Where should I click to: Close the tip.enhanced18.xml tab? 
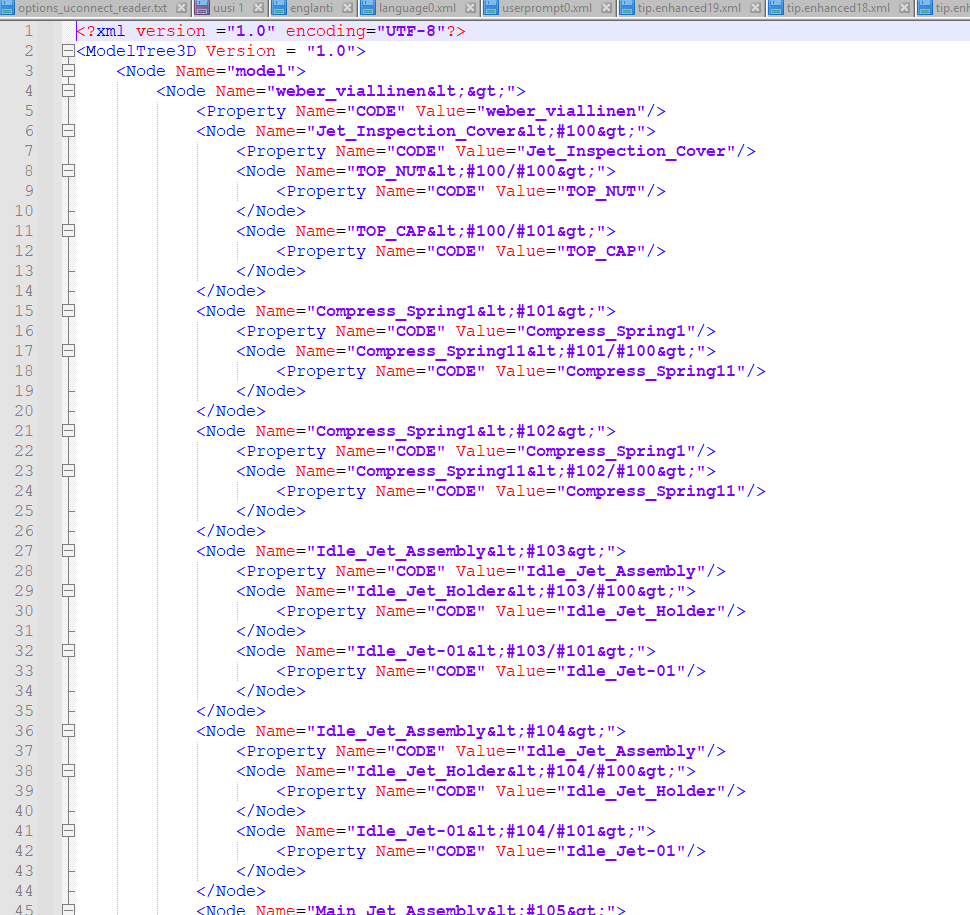click(903, 8)
